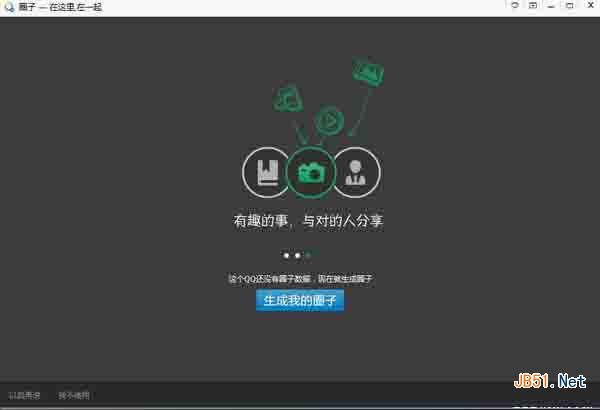
Task: Minimize the 圈子 window
Action: tap(551, 5)
